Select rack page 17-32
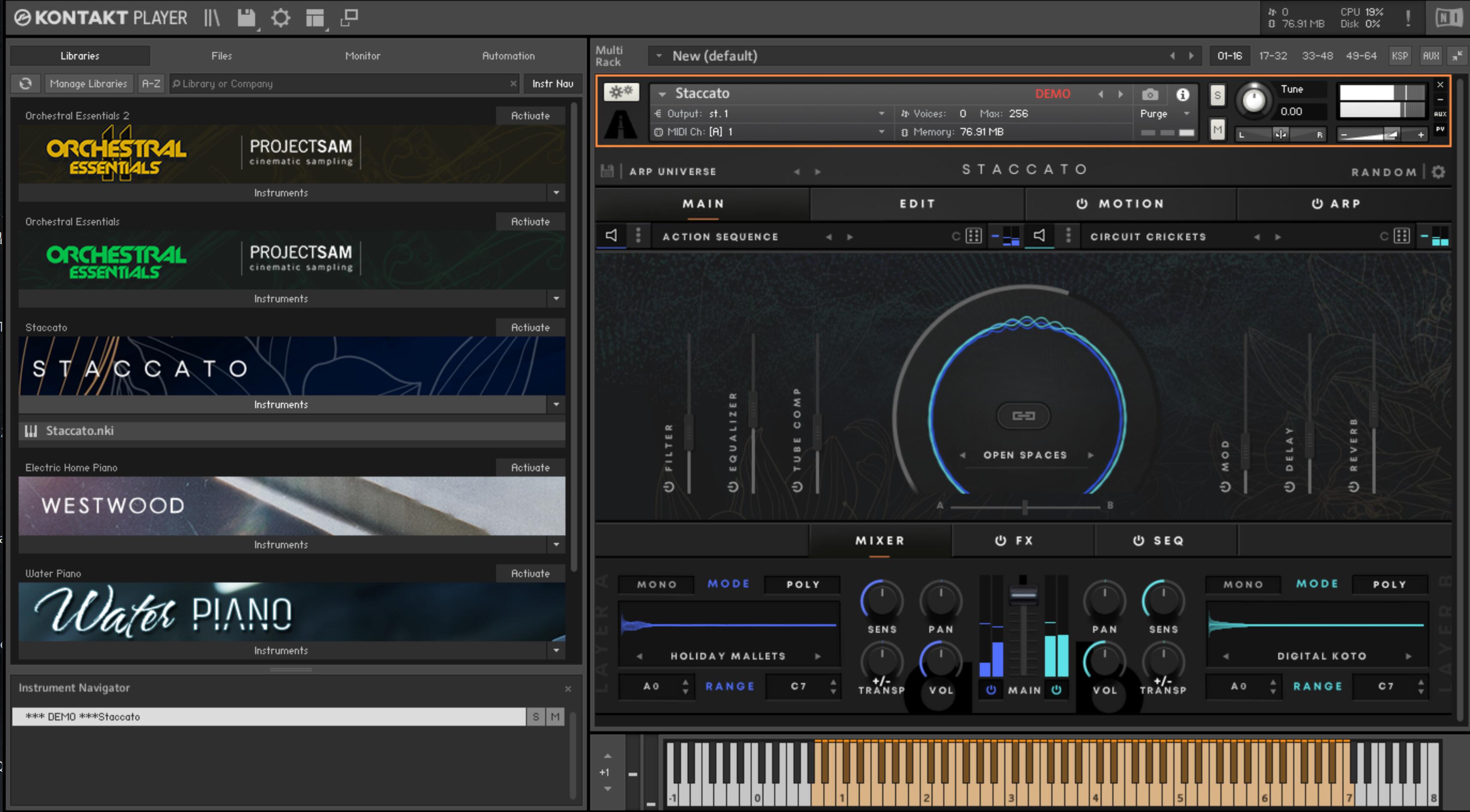This screenshot has width=1470, height=812. (x=1273, y=56)
